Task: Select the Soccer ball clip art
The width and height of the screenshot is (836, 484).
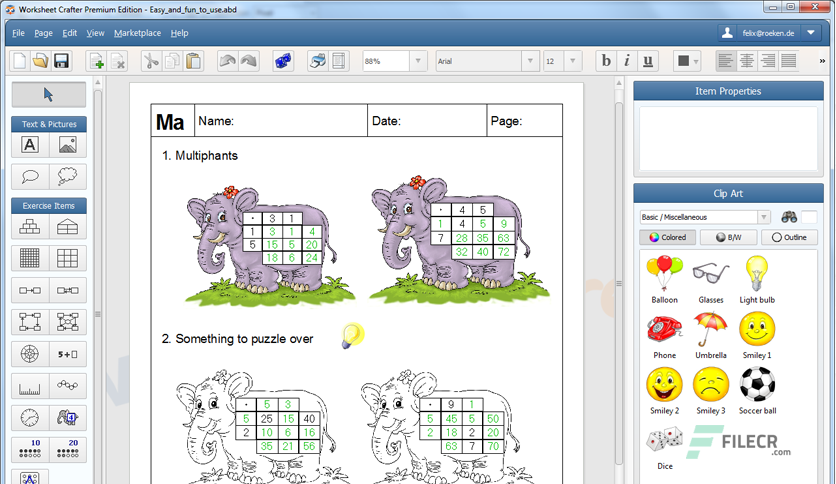Action: pyautogui.click(x=757, y=391)
